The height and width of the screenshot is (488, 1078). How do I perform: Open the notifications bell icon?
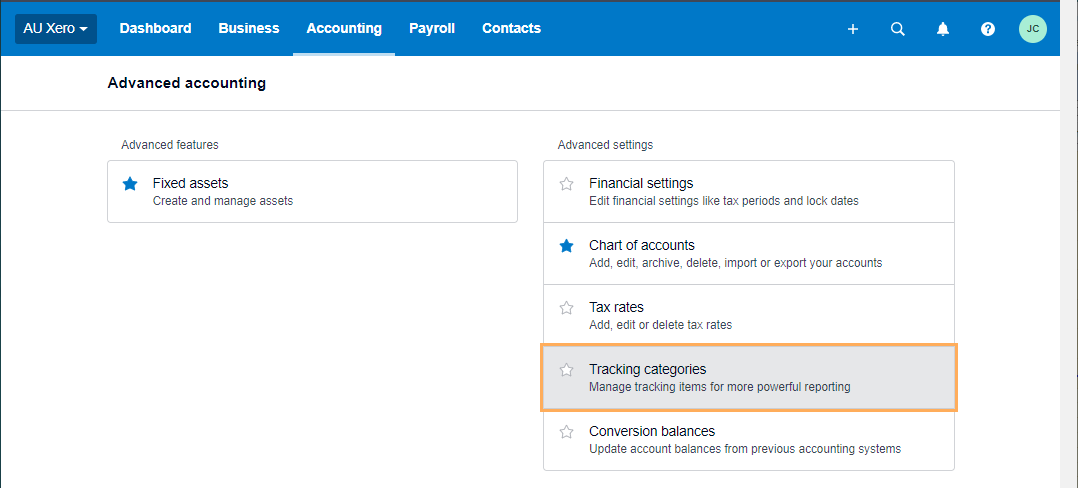click(x=943, y=29)
